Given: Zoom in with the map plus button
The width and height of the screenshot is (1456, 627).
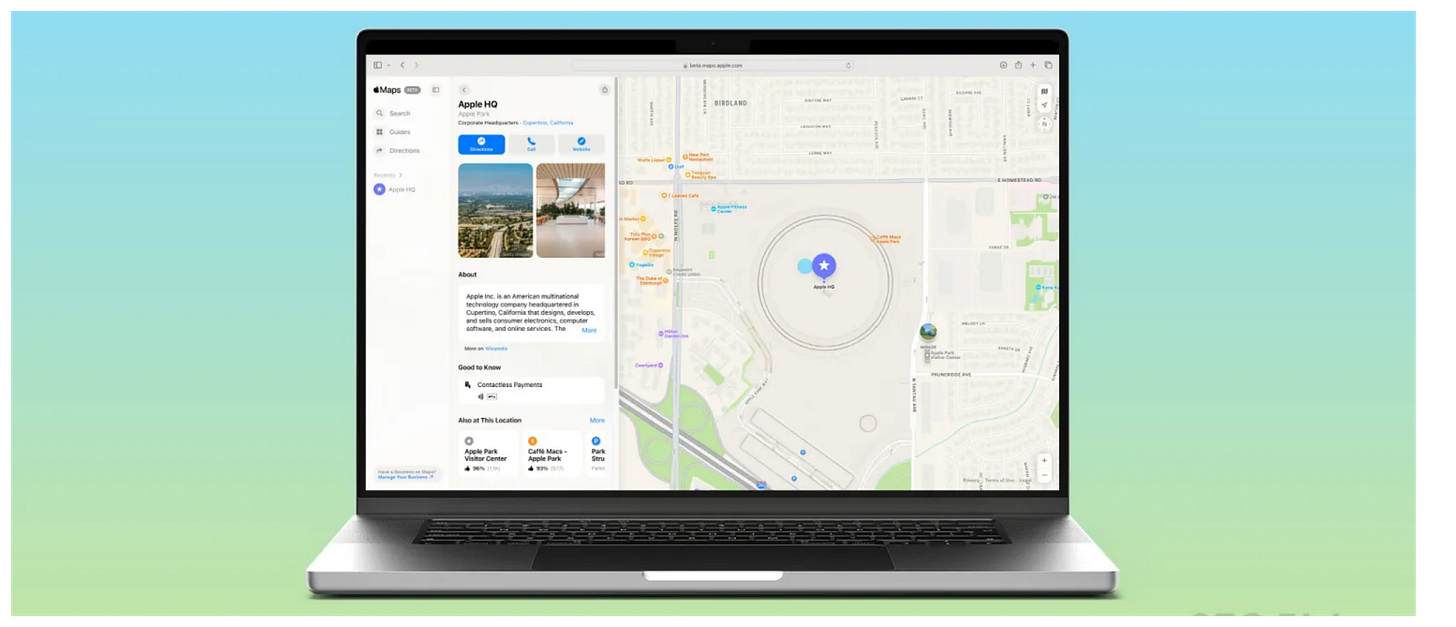Looking at the screenshot, I should 1044,461.
